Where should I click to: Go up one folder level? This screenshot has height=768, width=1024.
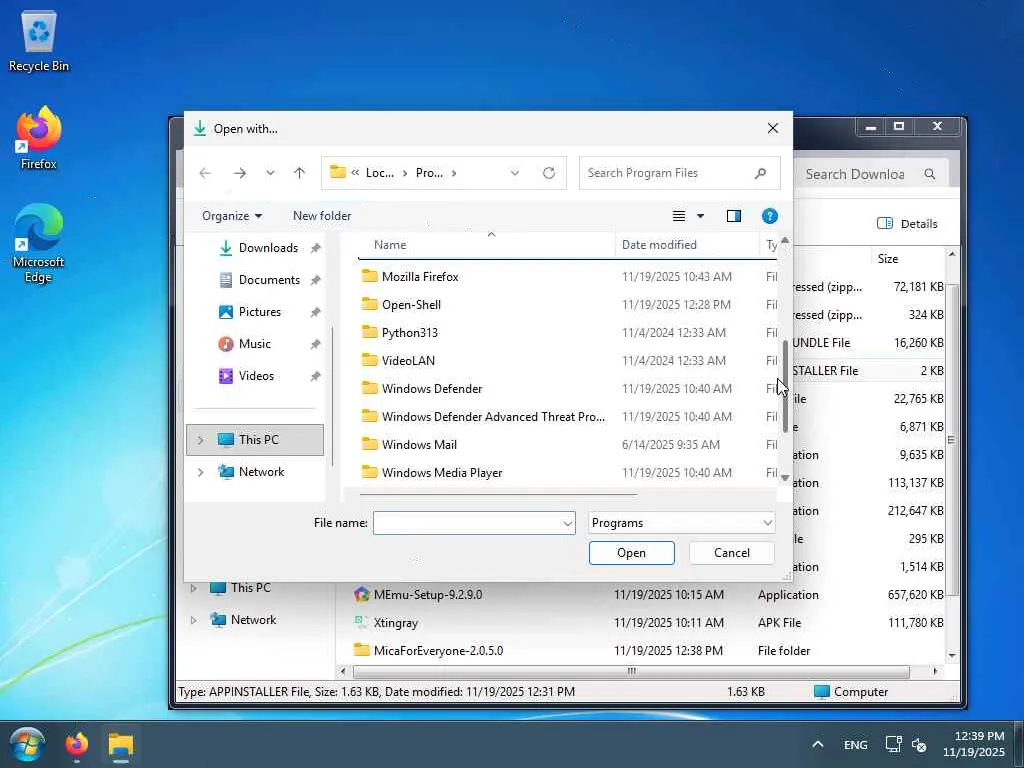[299, 173]
